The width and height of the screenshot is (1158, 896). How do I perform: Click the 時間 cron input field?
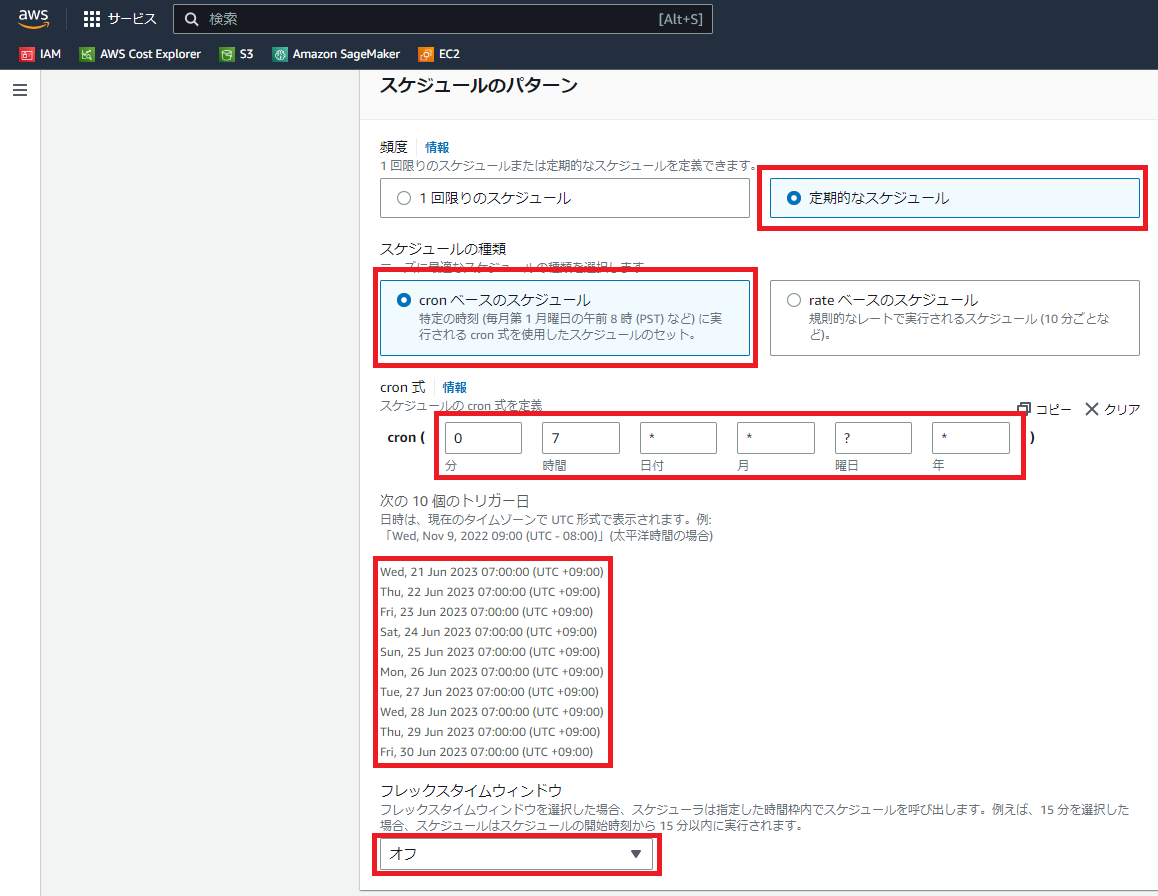point(580,437)
